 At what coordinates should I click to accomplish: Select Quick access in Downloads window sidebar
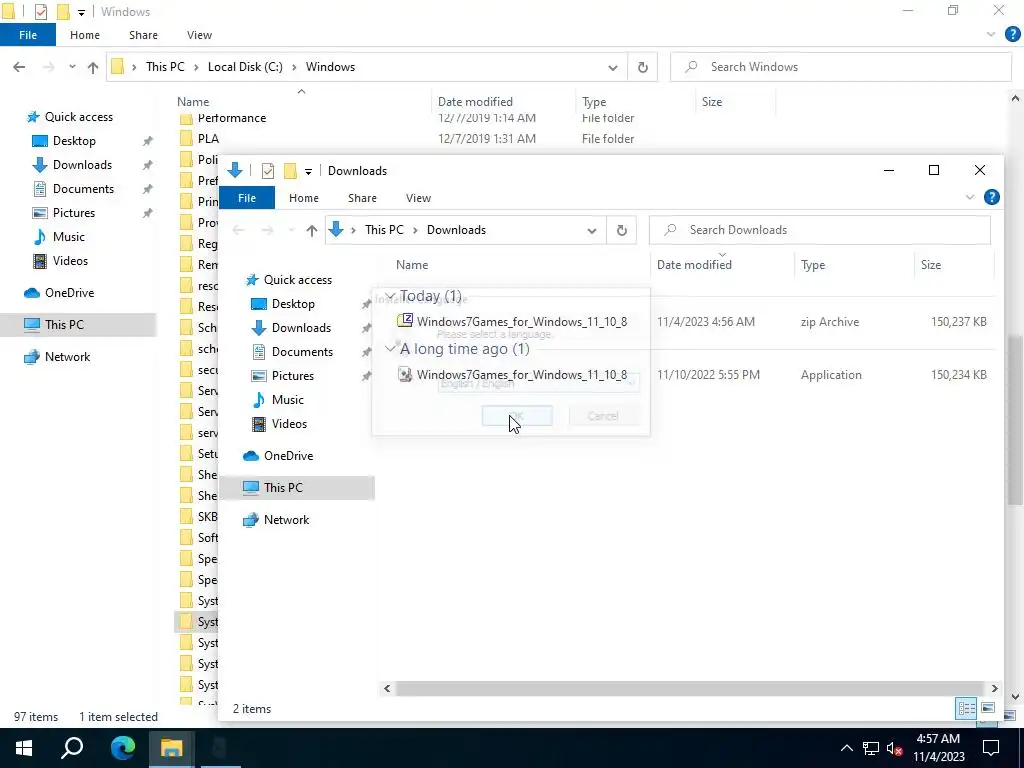(297, 280)
